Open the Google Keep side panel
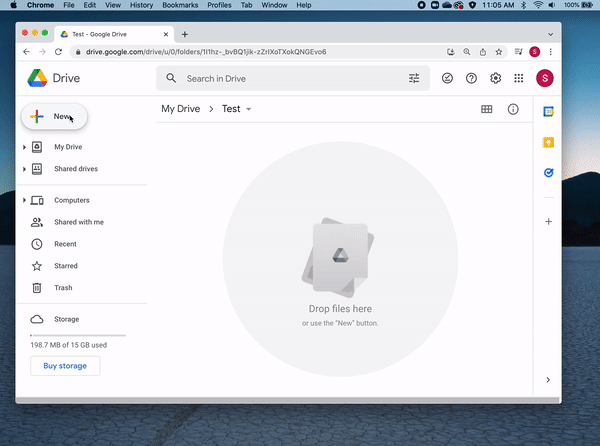The width and height of the screenshot is (600, 446). coord(548,142)
